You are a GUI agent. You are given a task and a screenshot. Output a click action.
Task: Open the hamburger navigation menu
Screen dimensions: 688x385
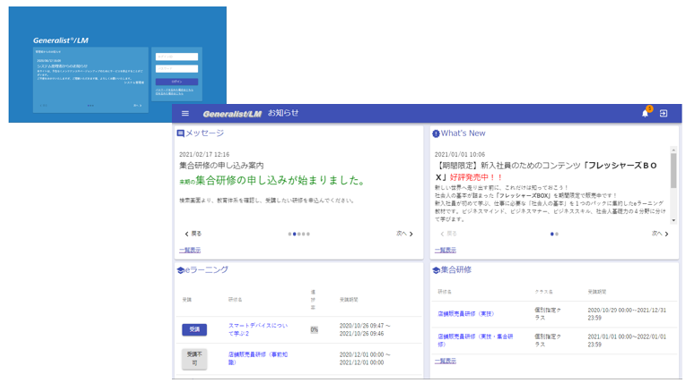tap(185, 113)
